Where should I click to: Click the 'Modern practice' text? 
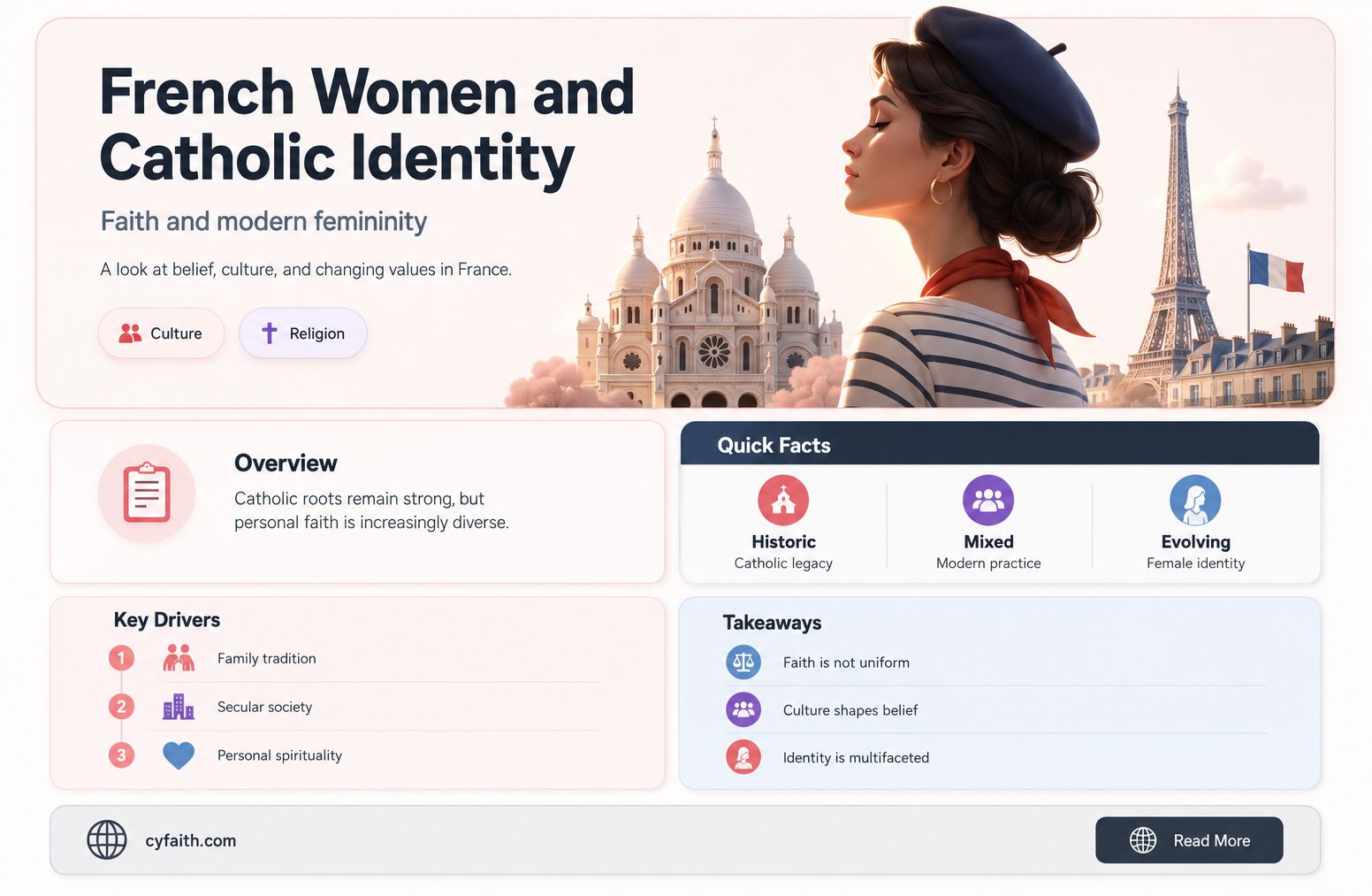[x=988, y=563]
